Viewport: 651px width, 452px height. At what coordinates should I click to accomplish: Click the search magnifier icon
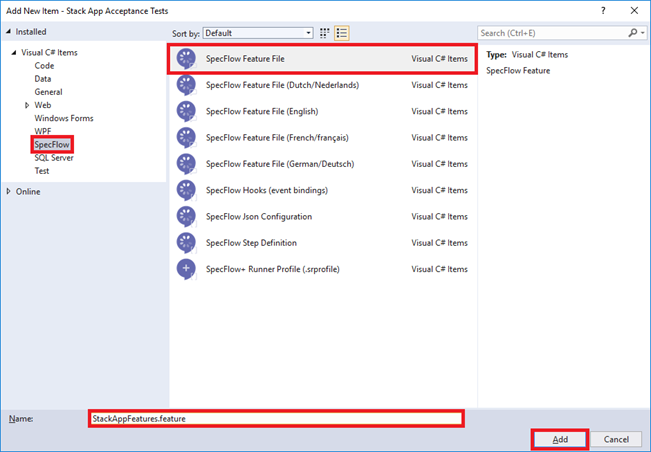[x=632, y=33]
